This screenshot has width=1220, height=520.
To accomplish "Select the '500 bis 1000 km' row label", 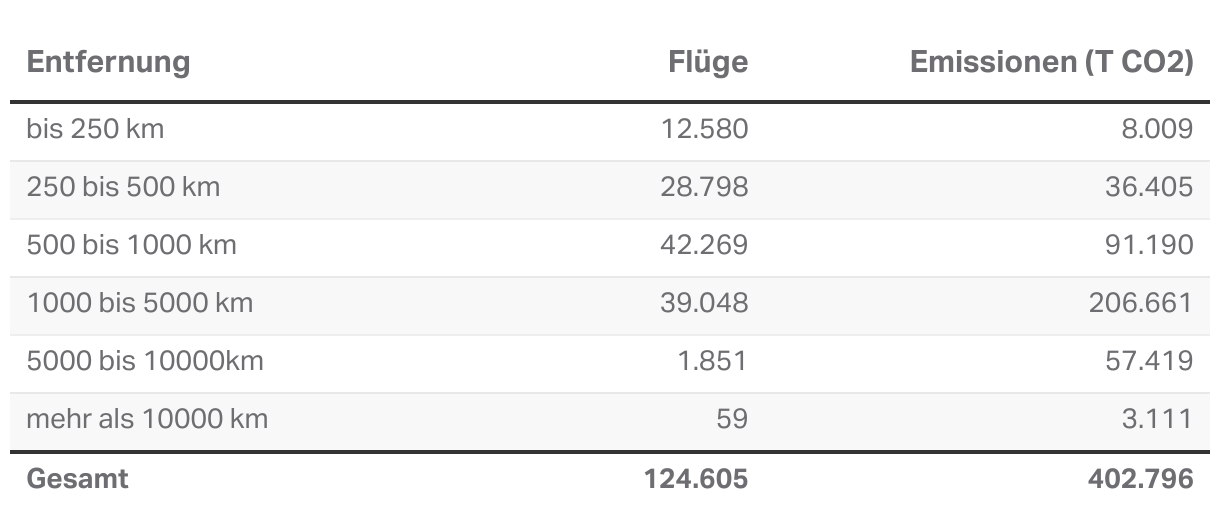I will point(132,245).
